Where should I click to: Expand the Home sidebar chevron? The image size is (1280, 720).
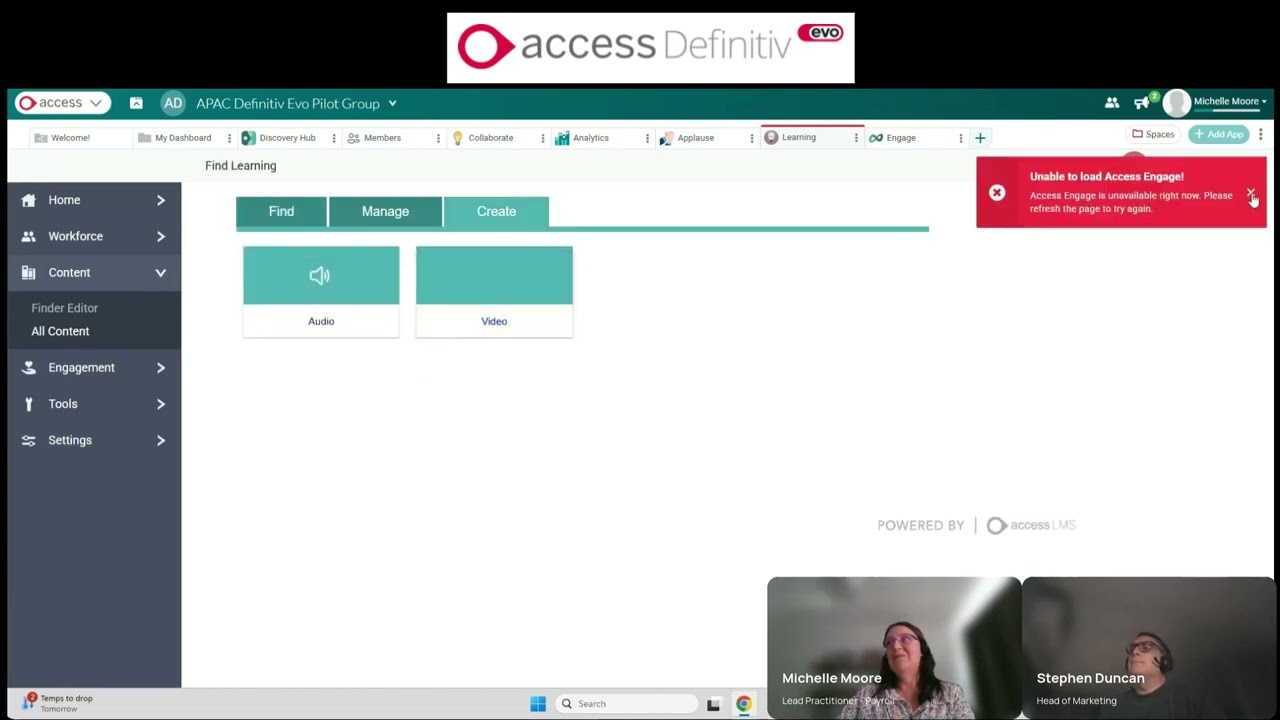pyautogui.click(x=161, y=200)
